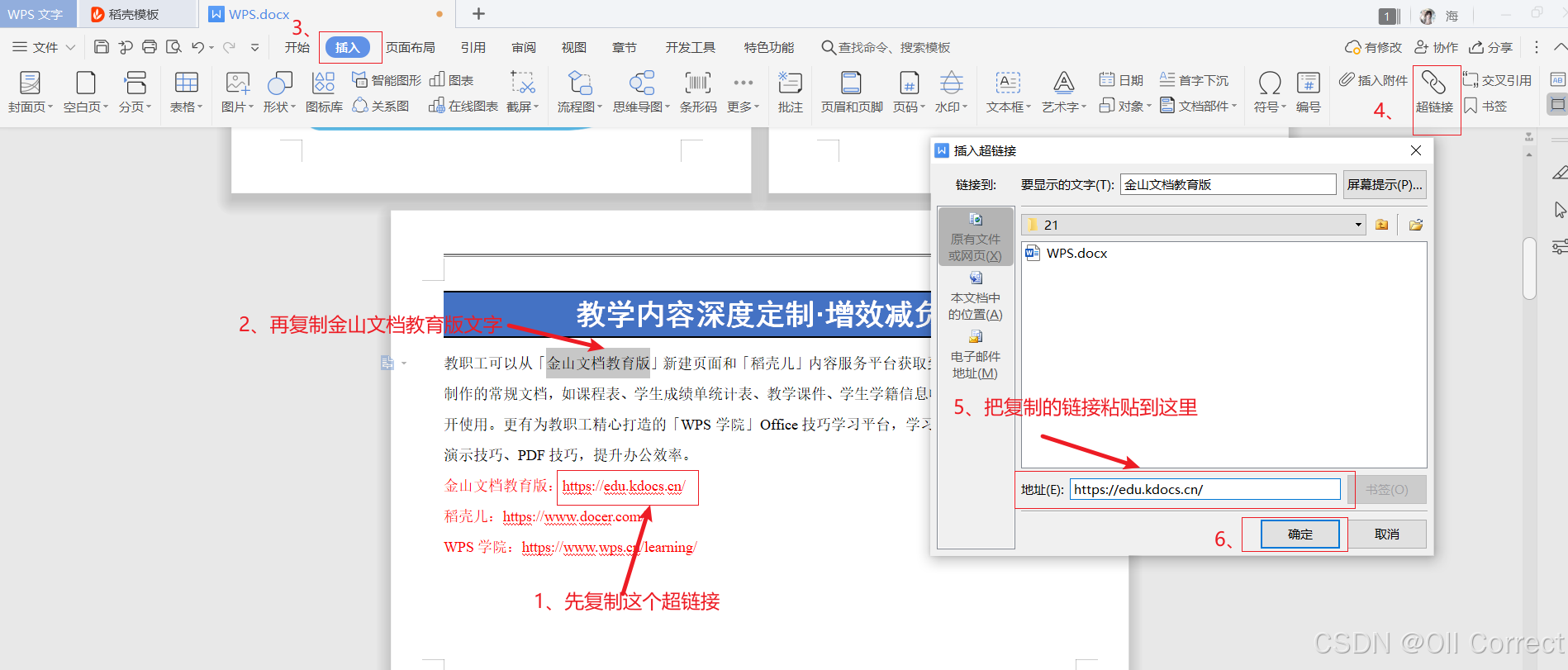The height and width of the screenshot is (670, 1568).
Task: Click 插入附件 insert attachment
Action: tap(1373, 80)
